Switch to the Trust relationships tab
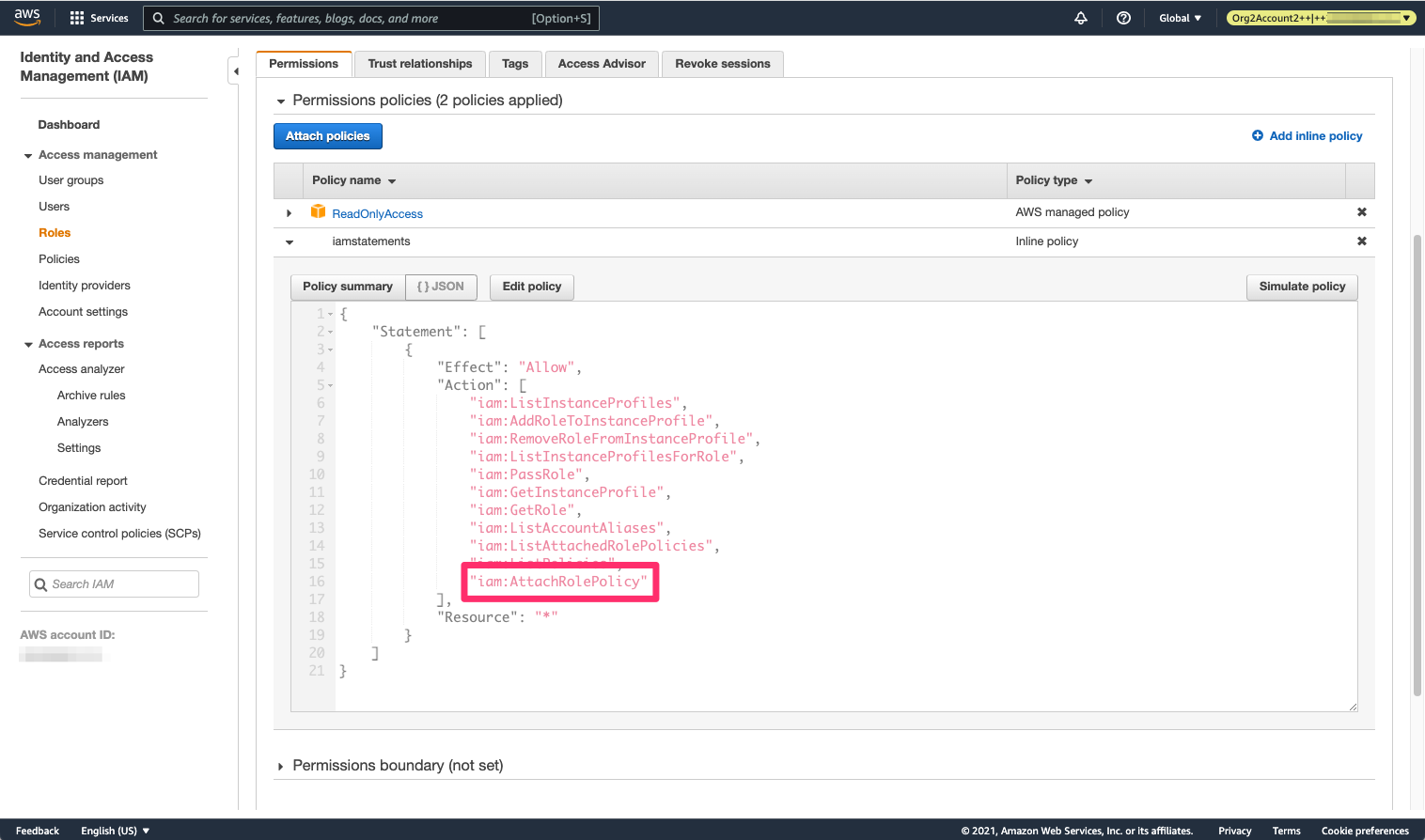Image resolution: width=1425 pixels, height=840 pixels. pyautogui.click(x=420, y=64)
